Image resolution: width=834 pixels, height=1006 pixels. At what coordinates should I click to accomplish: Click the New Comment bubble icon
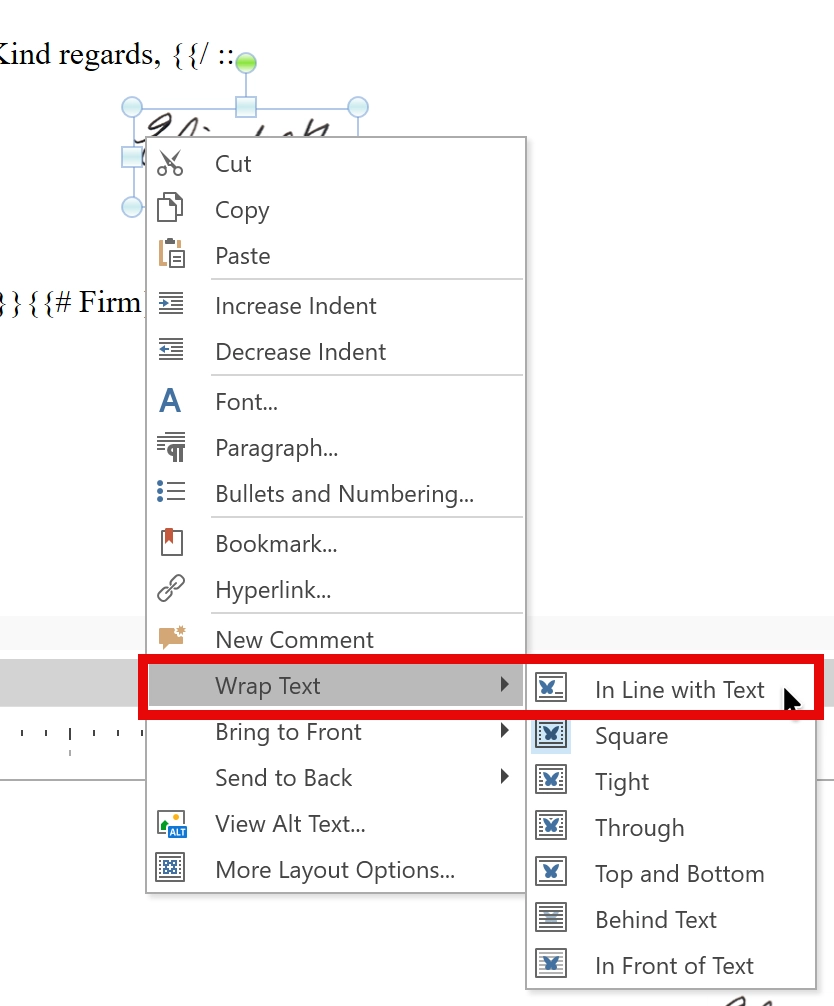point(172,637)
